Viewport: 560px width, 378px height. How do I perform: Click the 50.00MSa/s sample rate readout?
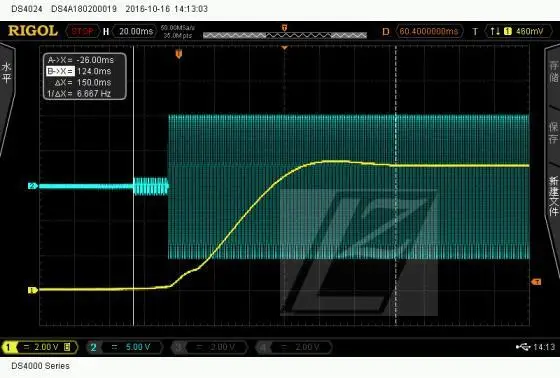[178, 28]
